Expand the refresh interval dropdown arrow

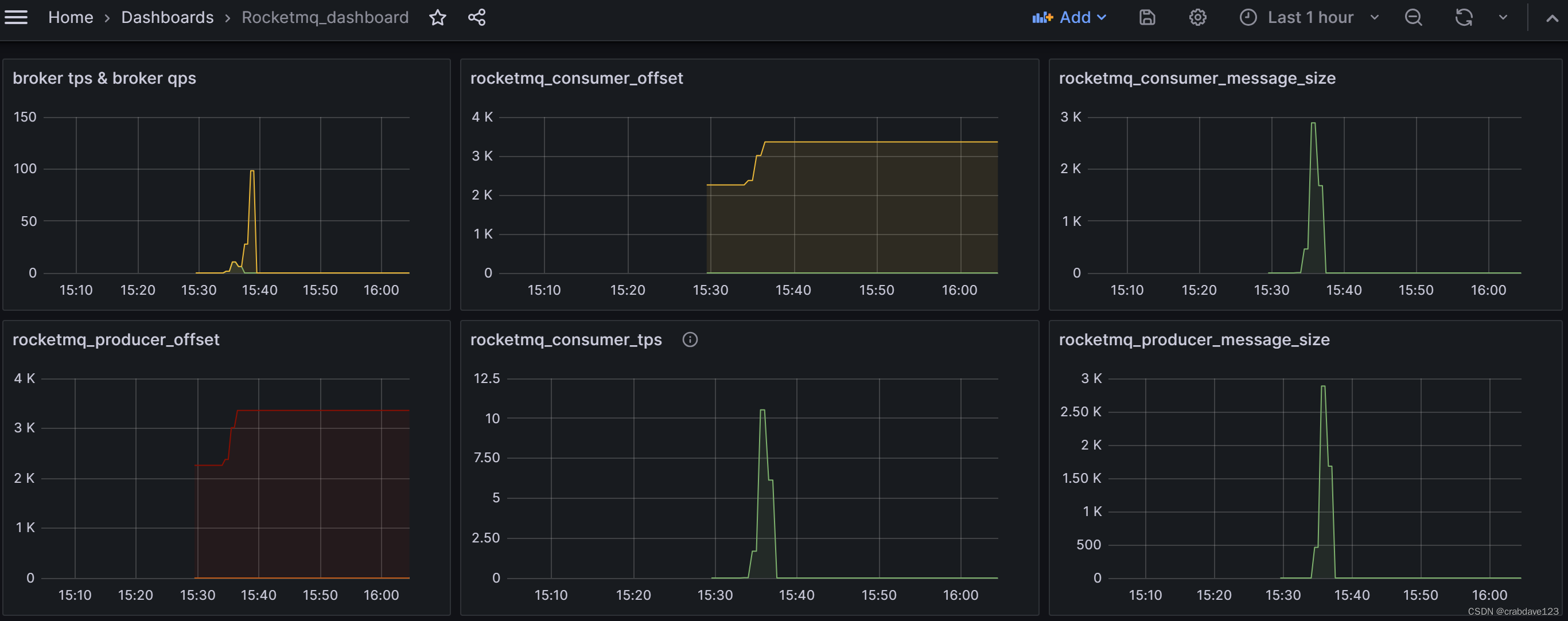pyautogui.click(x=1503, y=18)
